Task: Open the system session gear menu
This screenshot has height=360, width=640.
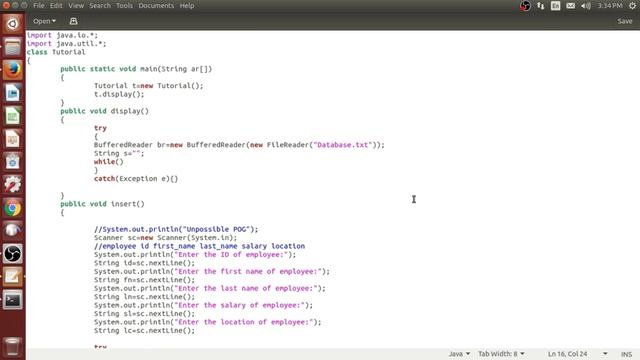Action: (632, 6)
